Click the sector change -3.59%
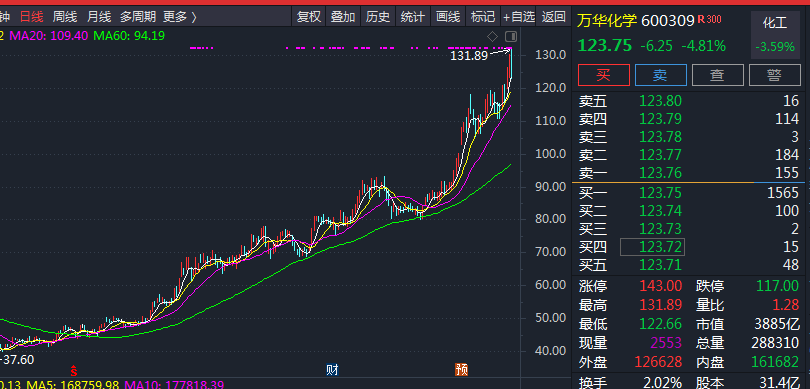 (775, 46)
